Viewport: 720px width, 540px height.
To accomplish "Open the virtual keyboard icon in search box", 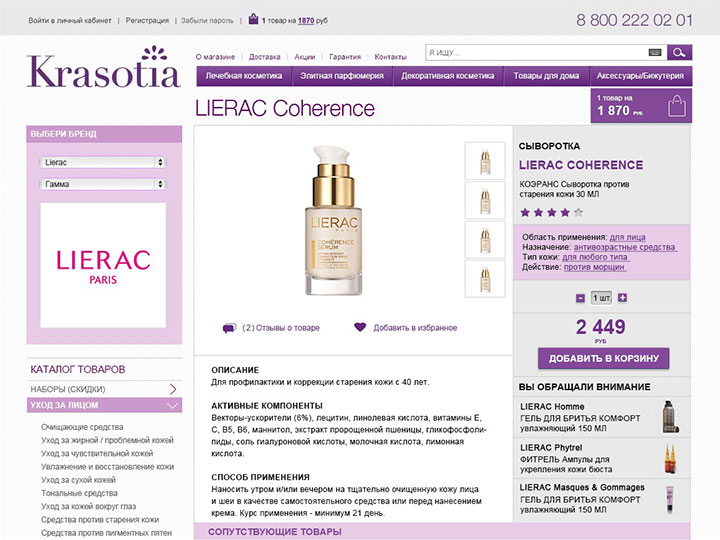I will pyautogui.click(x=655, y=52).
